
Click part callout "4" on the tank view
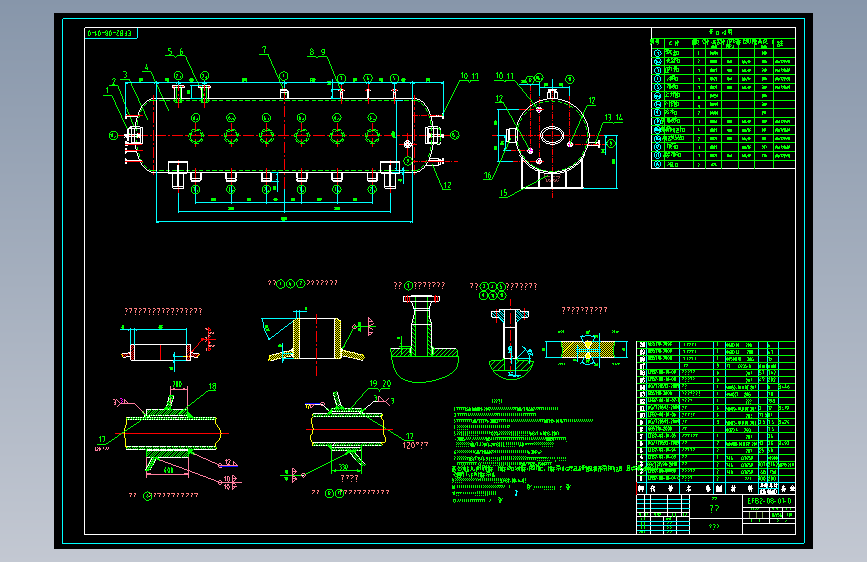[147, 68]
